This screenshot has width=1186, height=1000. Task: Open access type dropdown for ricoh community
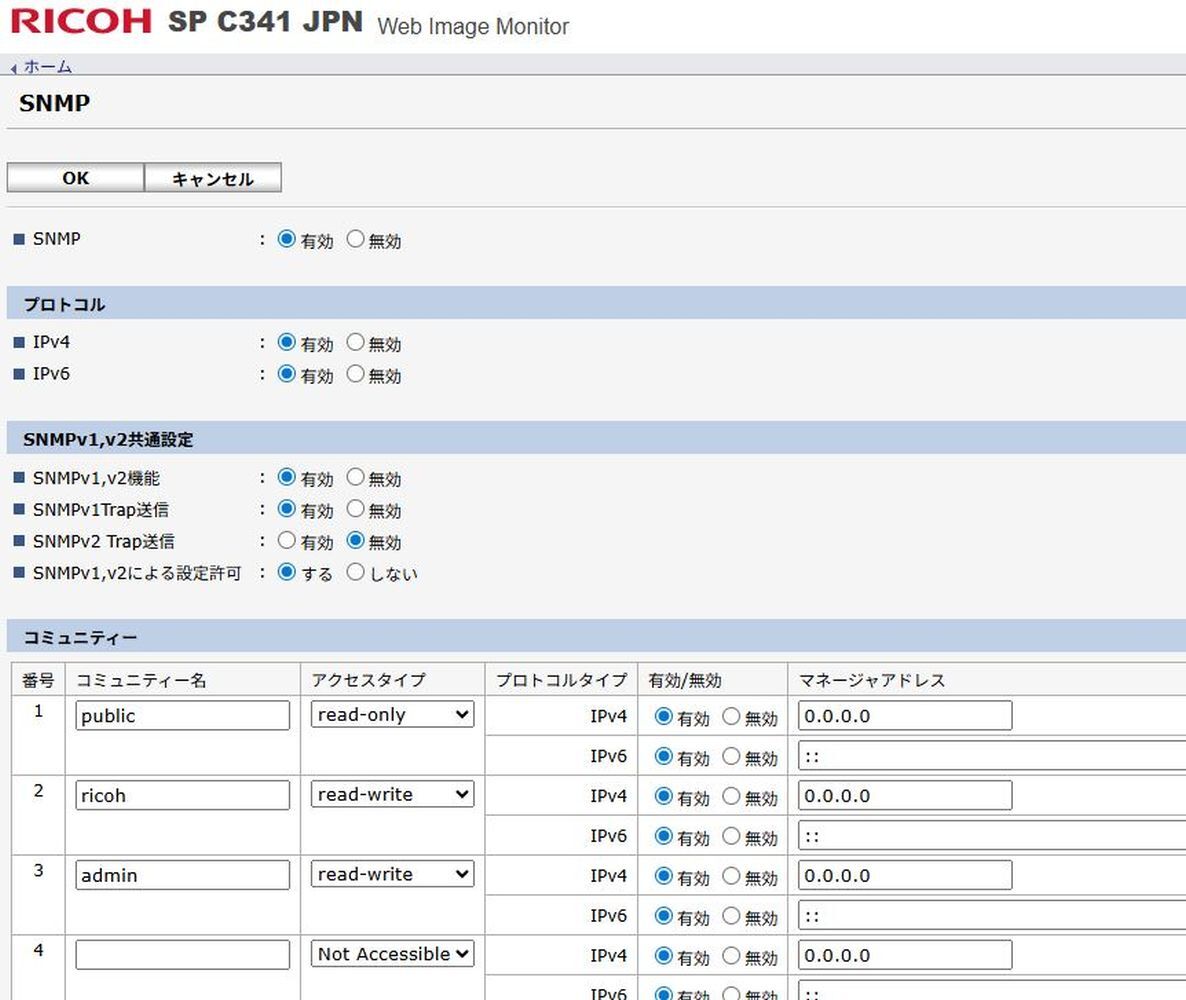coord(392,795)
